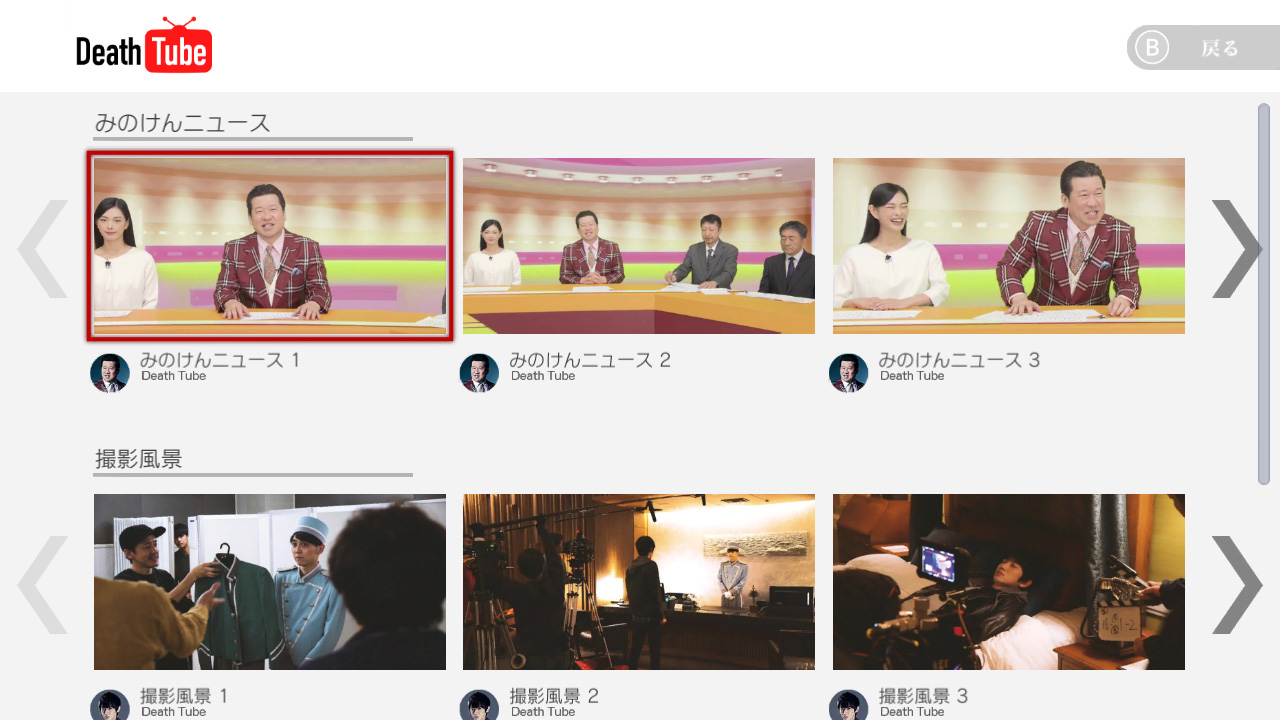
Task: Open the 撮影風景 3 video thumbnail
Action: pyautogui.click(x=1009, y=582)
